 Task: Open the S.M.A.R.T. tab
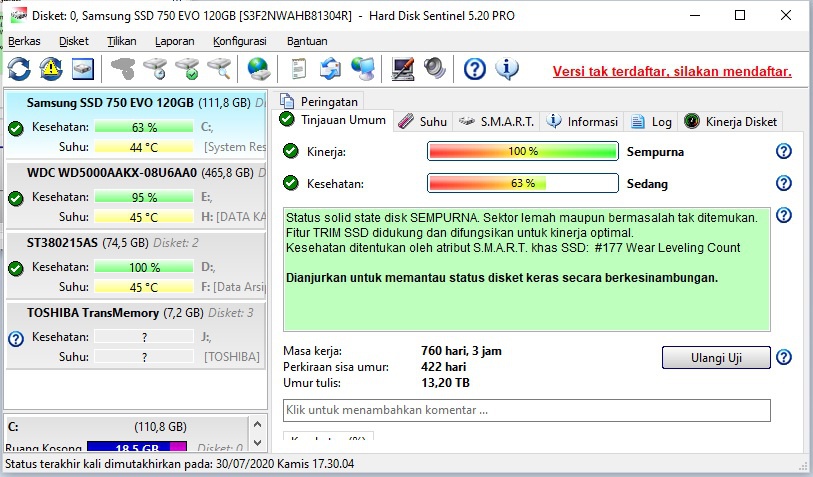tap(496, 122)
